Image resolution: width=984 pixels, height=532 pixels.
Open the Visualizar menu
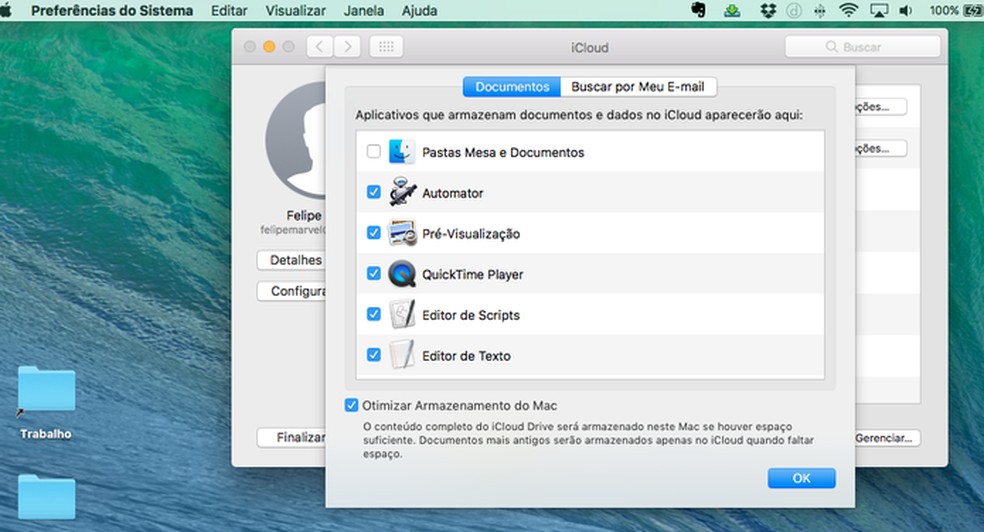295,11
